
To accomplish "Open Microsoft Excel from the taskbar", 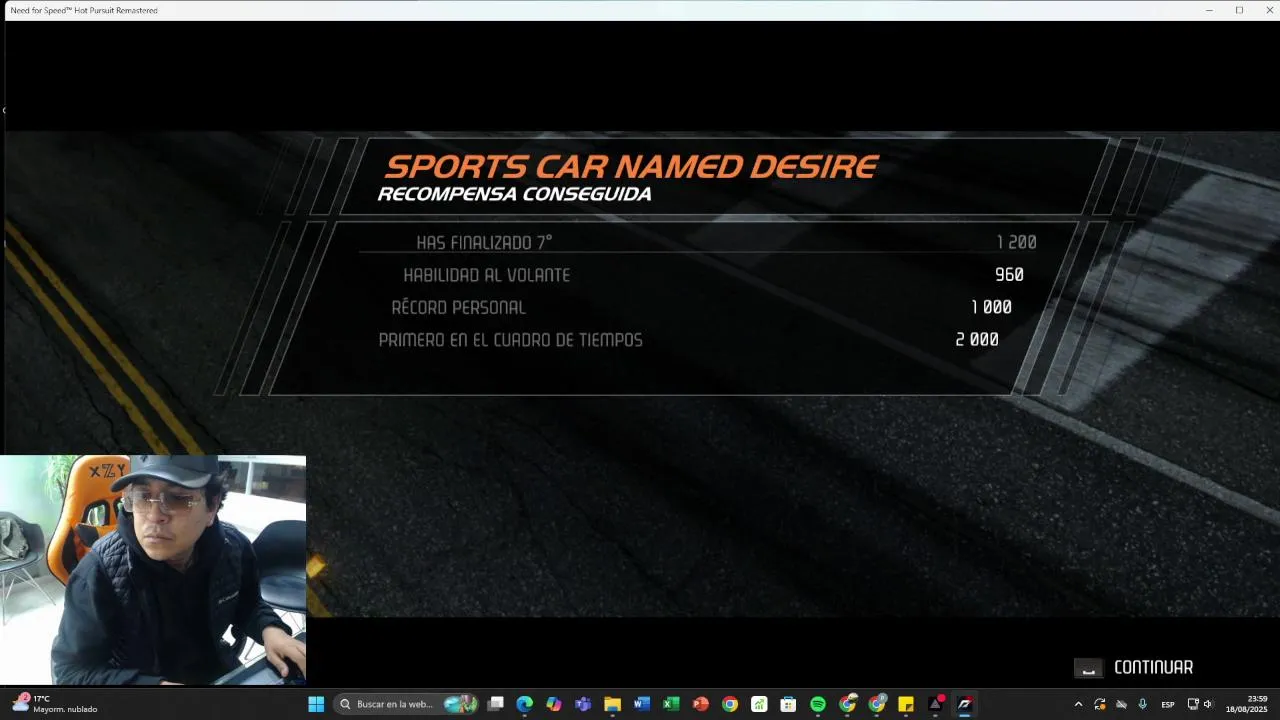I will click(671, 704).
